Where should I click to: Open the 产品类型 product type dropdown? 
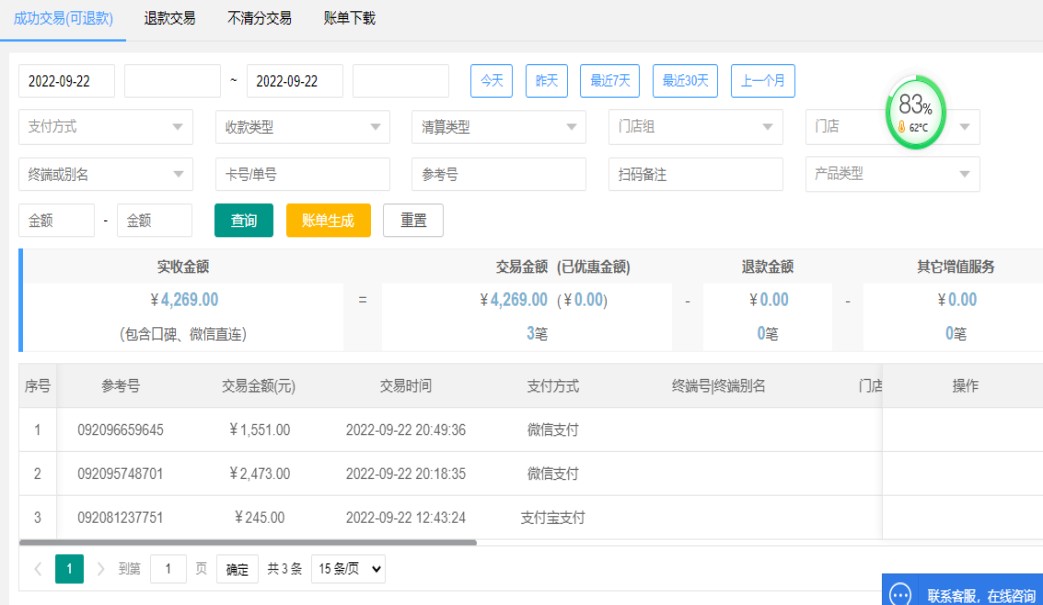(892, 174)
